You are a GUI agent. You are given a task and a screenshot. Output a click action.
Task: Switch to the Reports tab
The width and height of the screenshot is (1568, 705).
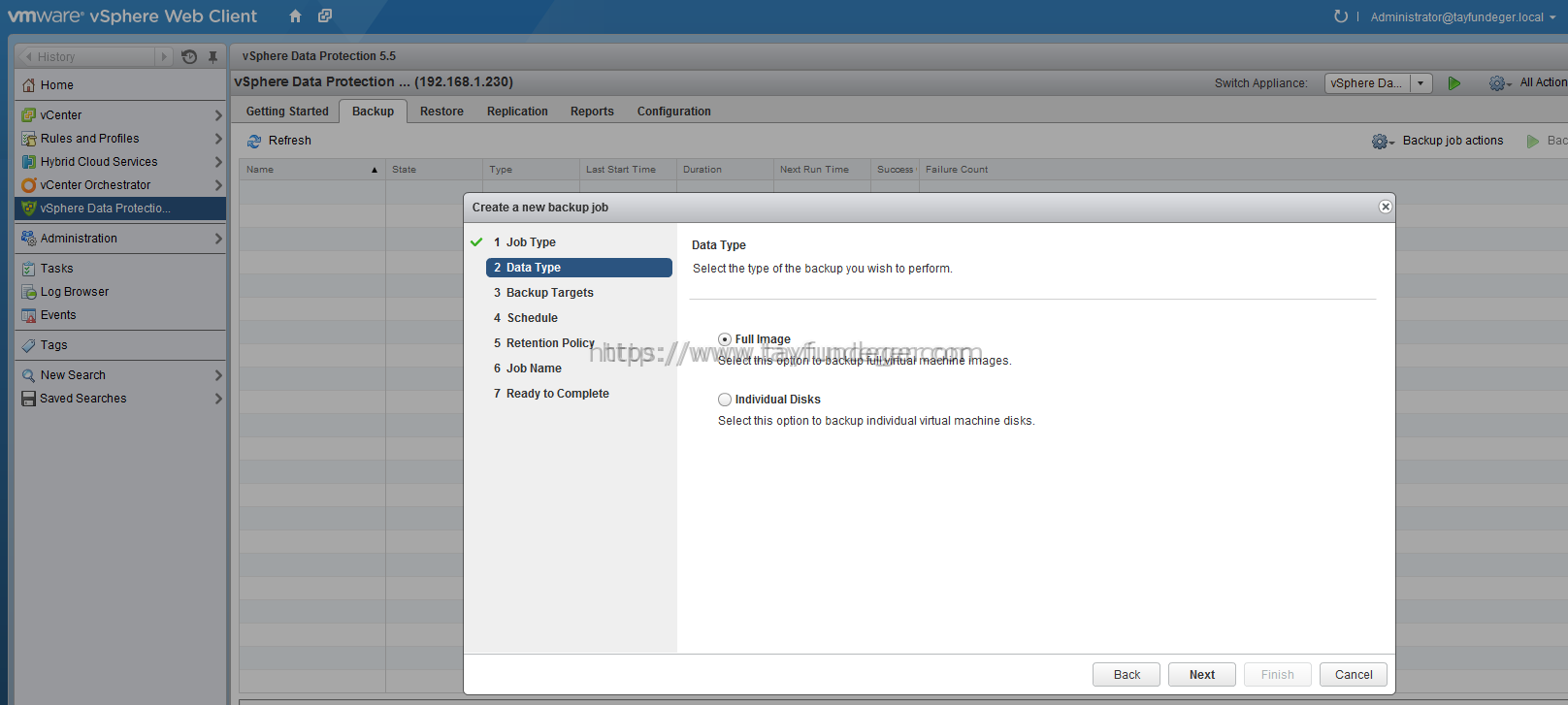coord(592,112)
